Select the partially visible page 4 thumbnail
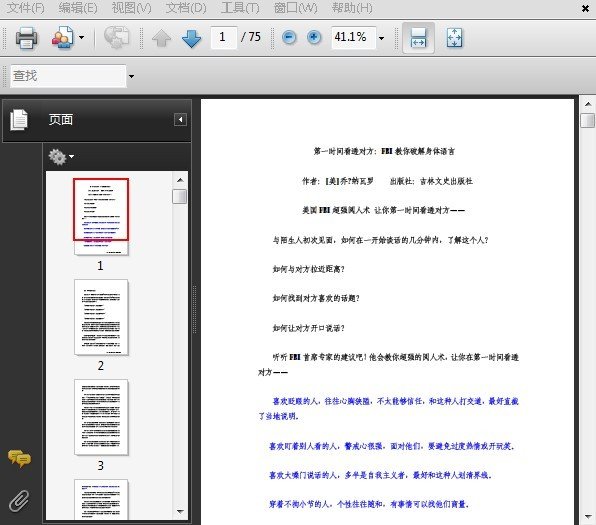 (101, 499)
